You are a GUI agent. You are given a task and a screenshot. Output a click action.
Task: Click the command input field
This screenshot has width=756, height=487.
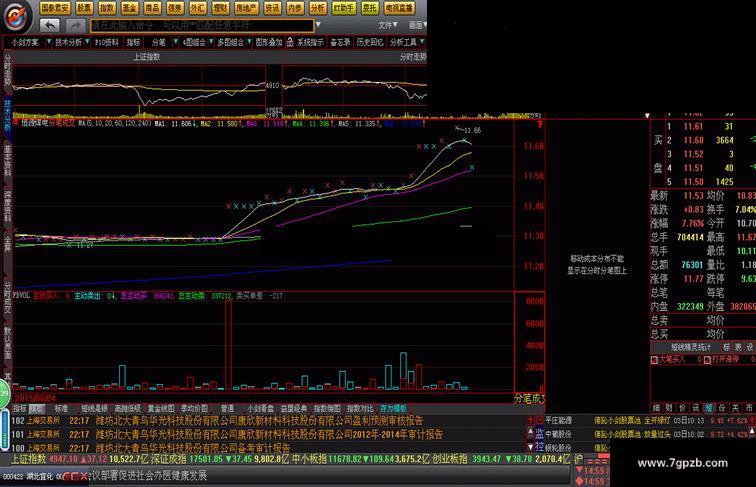coord(202,25)
